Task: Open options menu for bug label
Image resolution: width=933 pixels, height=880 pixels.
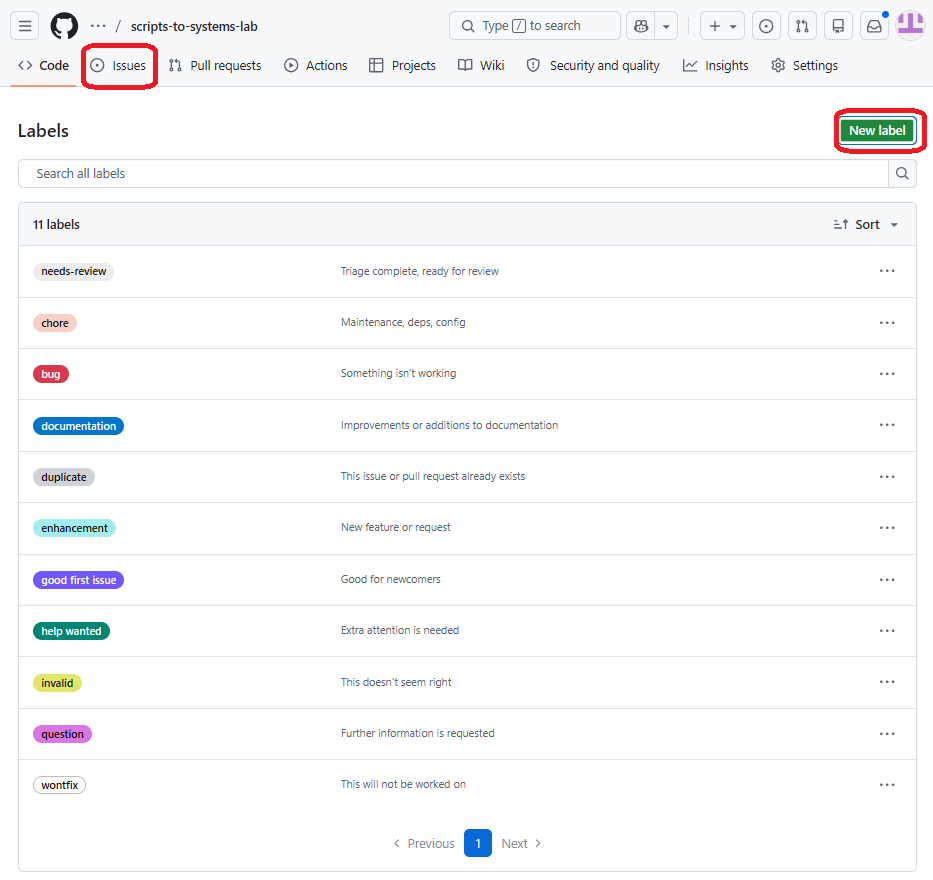Action: [887, 374]
